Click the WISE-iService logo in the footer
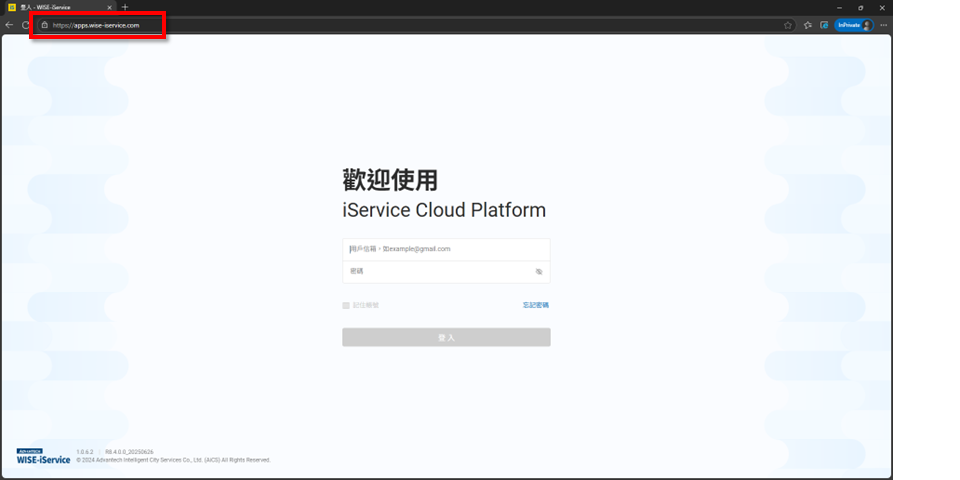Viewport: 960px width, 480px height. 43,457
